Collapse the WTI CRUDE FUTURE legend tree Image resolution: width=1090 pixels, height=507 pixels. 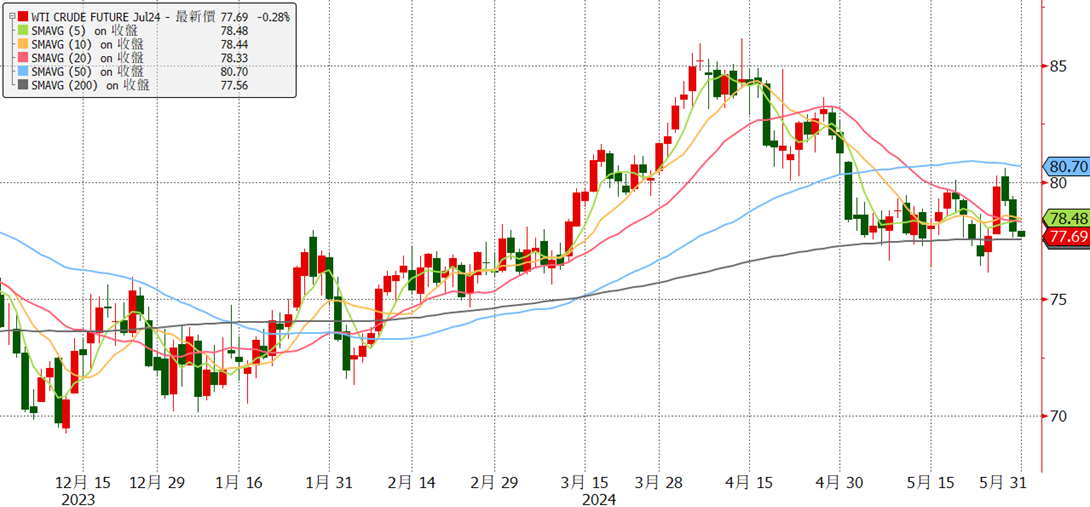point(11,15)
